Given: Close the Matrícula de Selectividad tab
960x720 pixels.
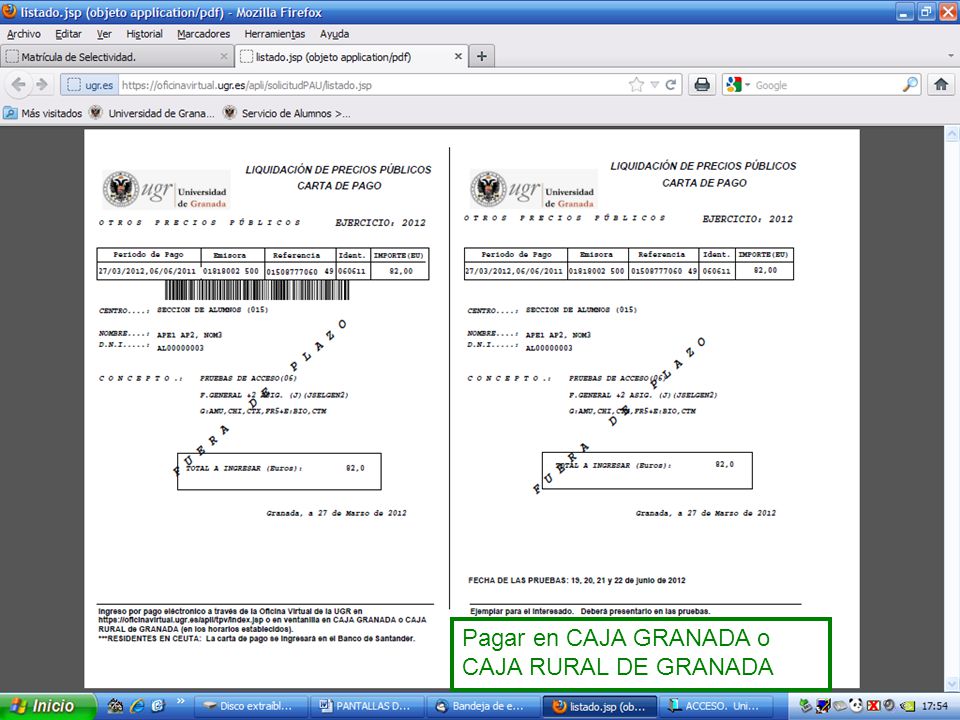Looking at the screenshot, I should (223, 56).
